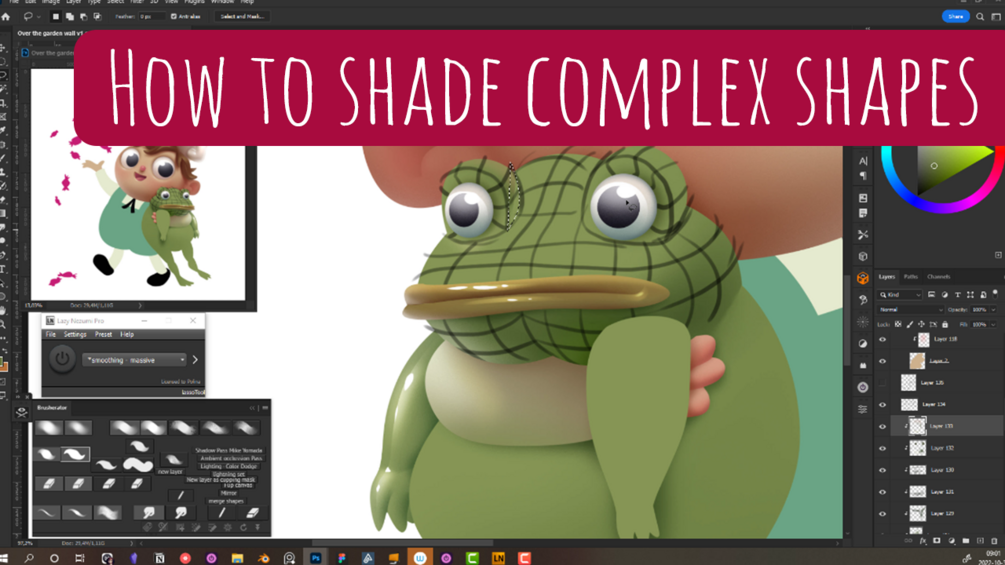Click the fx layer style icon
Screen dimensions: 1005x565
click(923, 541)
